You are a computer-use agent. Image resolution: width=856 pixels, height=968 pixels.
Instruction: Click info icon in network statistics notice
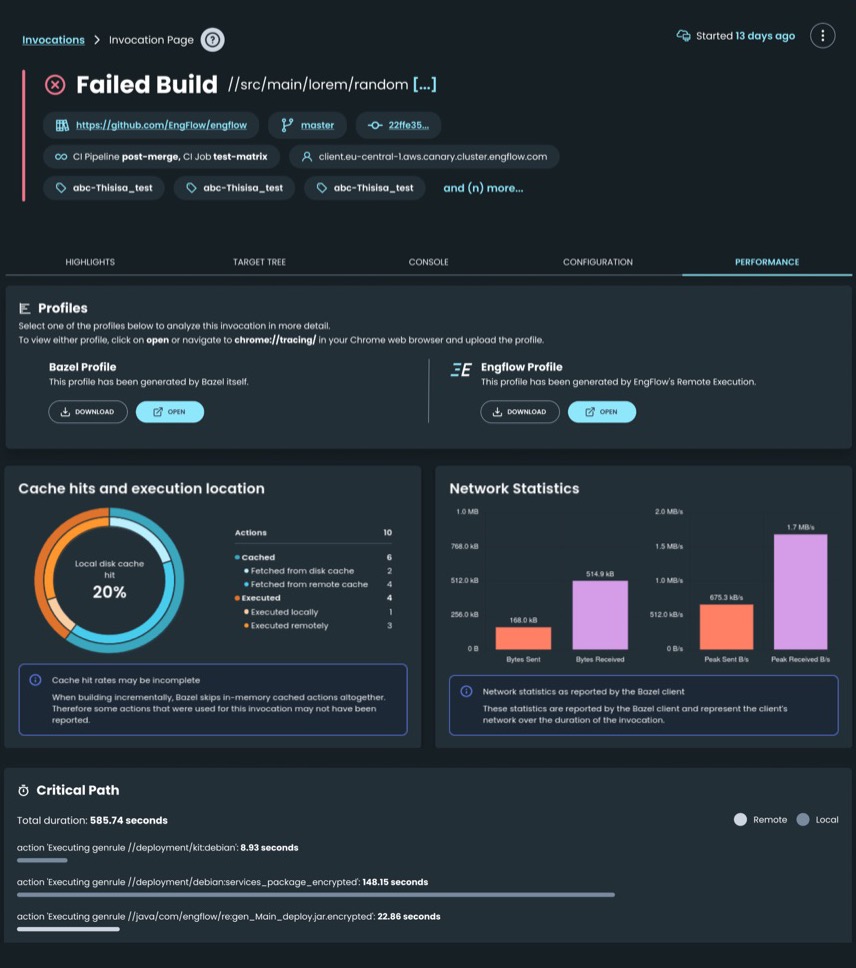click(467, 691)
